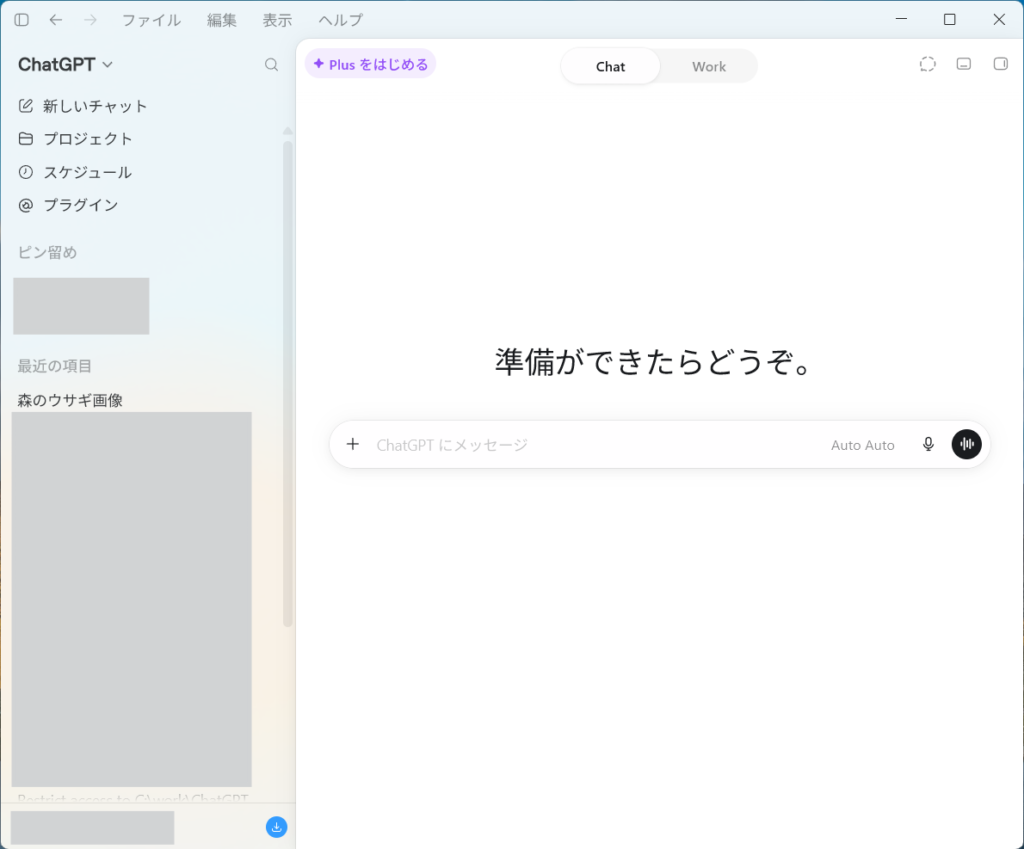Toggle the right side panel icon
1024x849 pixels.
1000,64
